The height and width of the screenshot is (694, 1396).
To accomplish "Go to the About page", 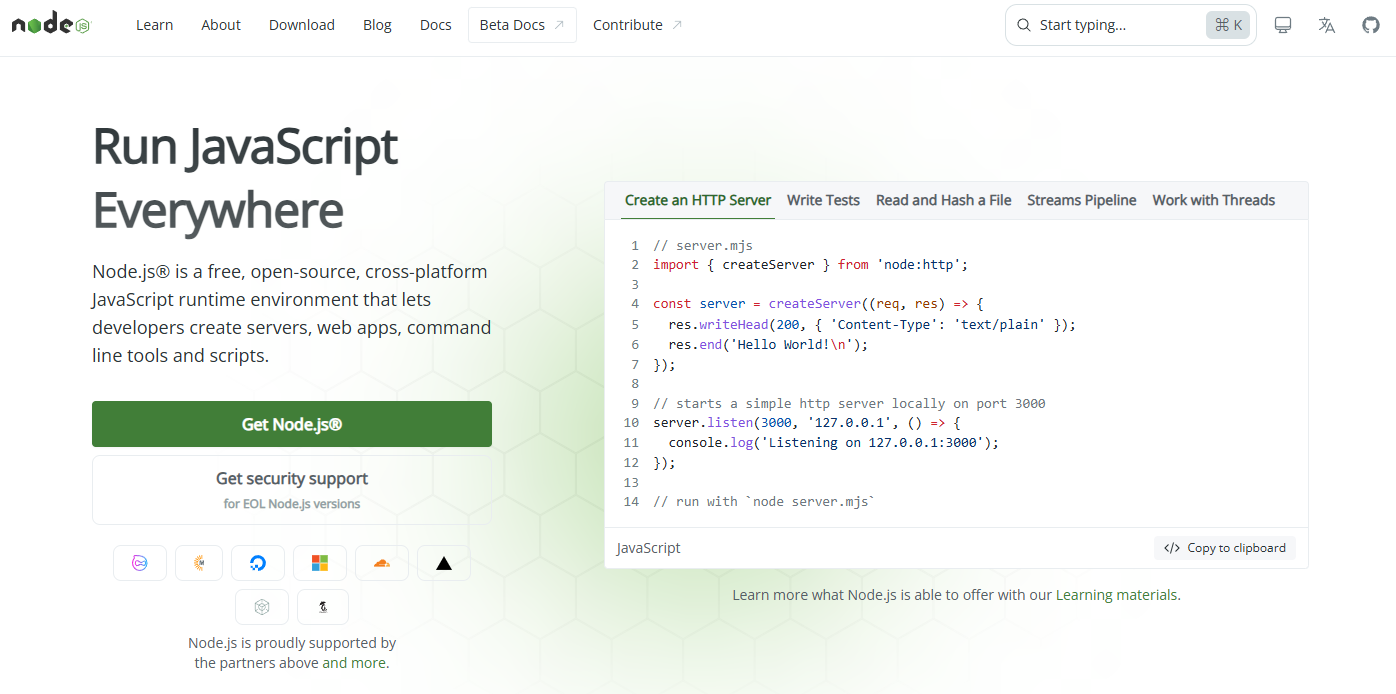I will [x=221, y=25].
